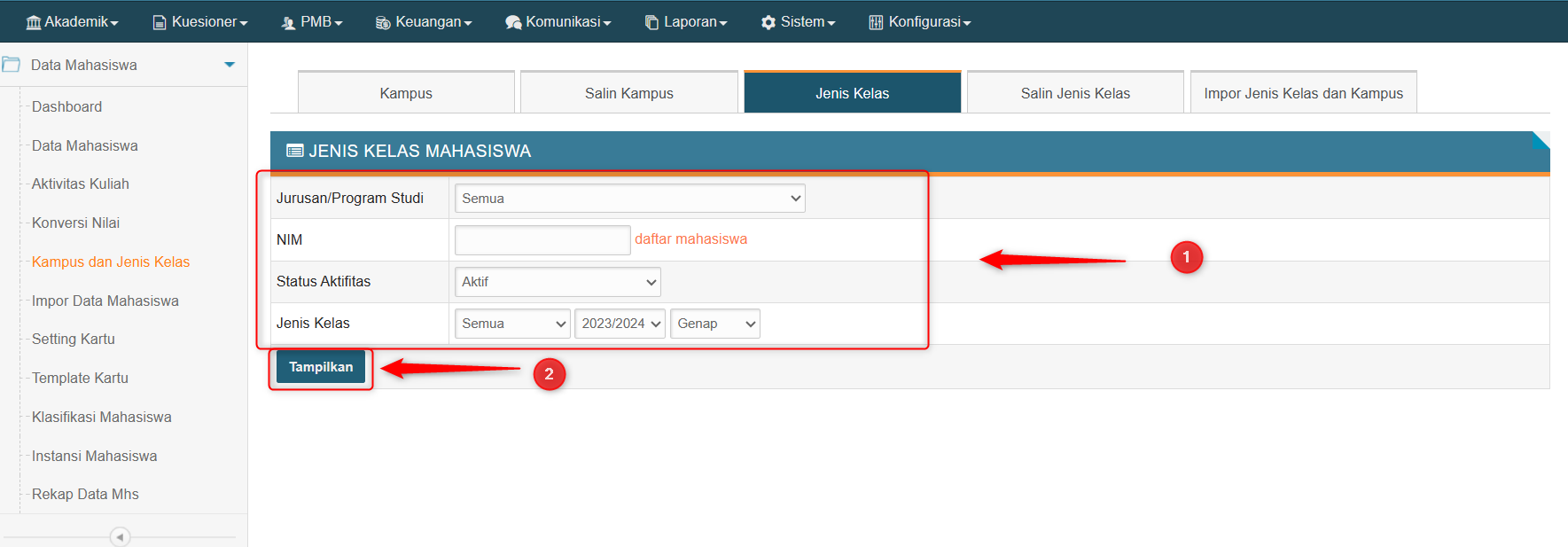Image resolution: width=1568 pixels, height=547 pixels.
Task: Switch to the Kampus tab
Action: 406,93
